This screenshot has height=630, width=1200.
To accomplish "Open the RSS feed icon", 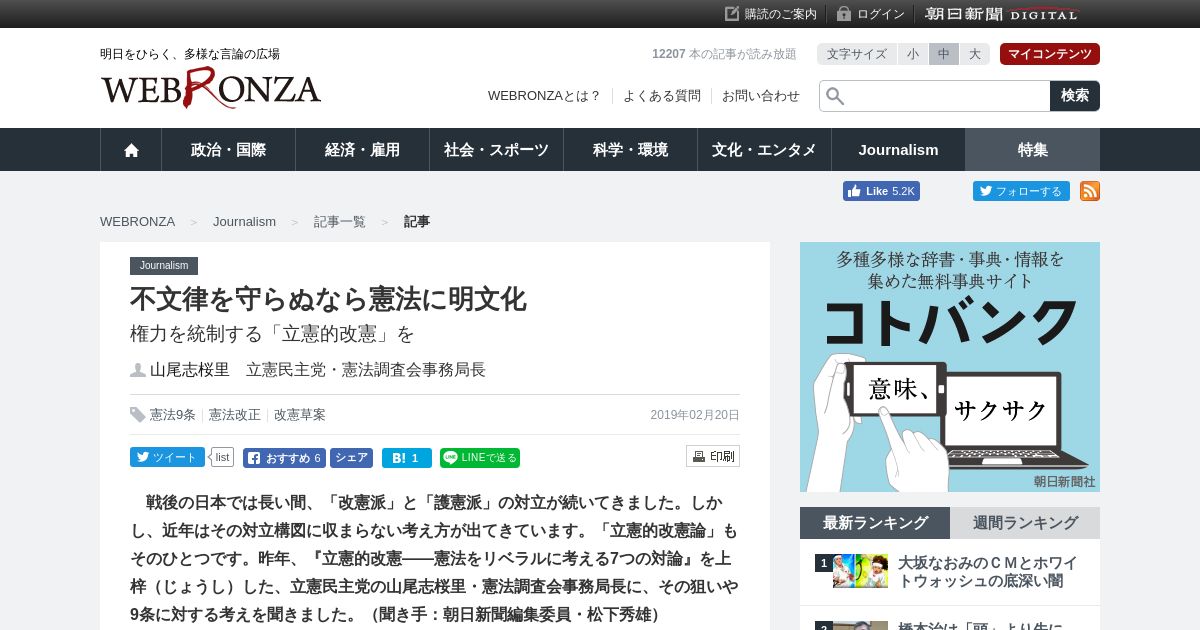I will click(1090, 191).
